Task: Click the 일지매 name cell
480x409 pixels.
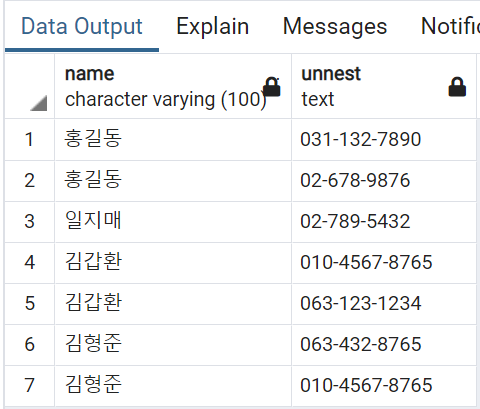Action: tap(173, 222)
